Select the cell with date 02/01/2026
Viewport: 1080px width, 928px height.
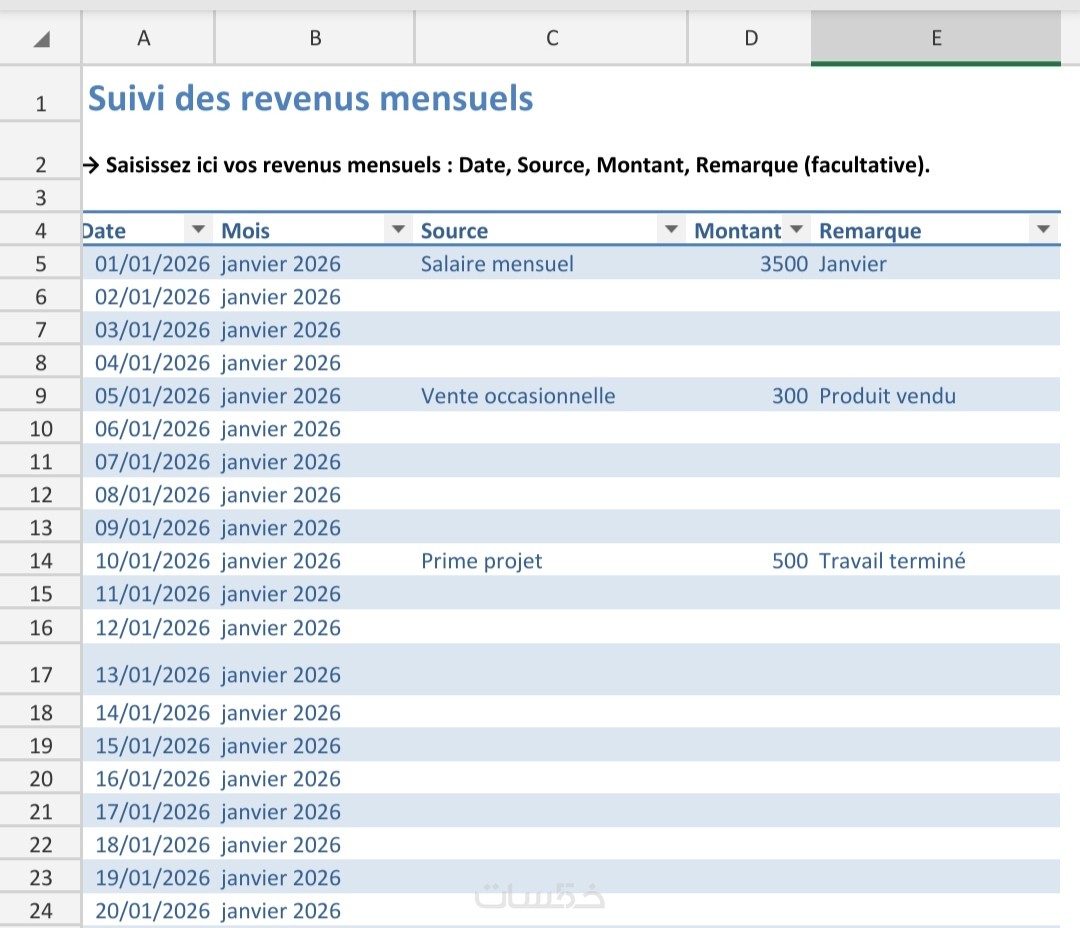(x=148, y=296)
